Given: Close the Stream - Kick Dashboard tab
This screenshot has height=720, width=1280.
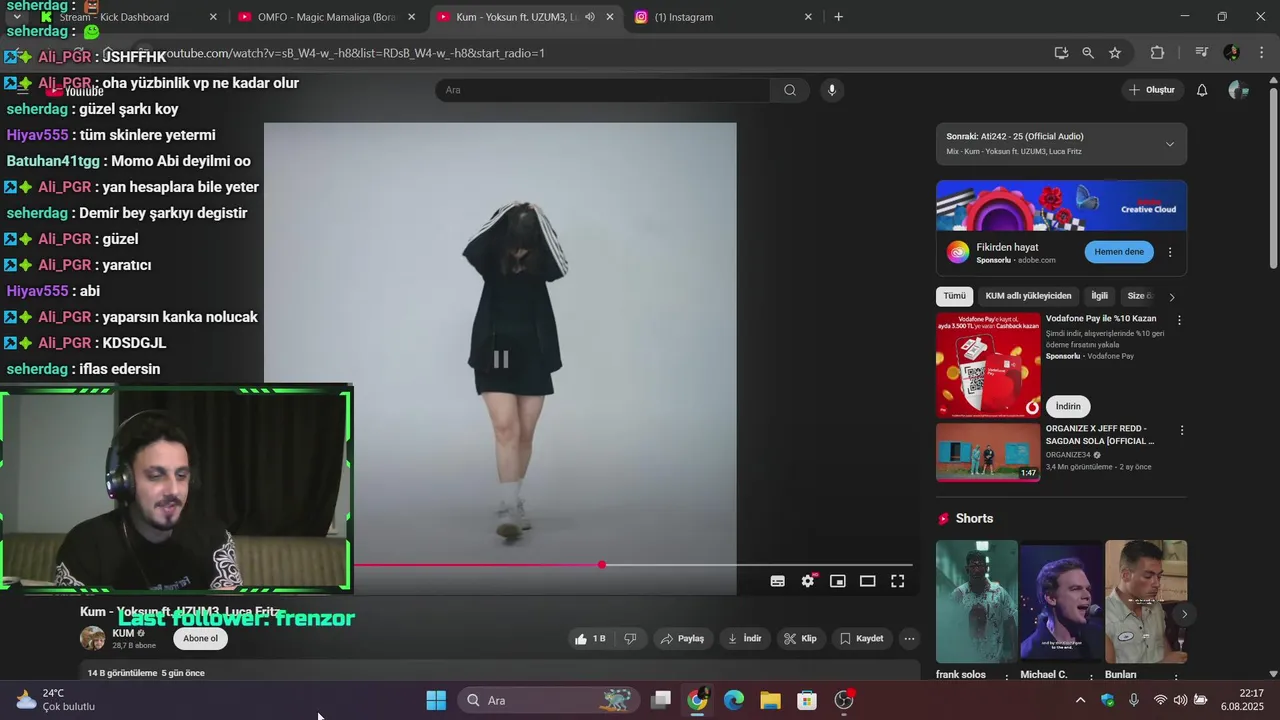Looking at the screenshot, I should coord(212,17).
